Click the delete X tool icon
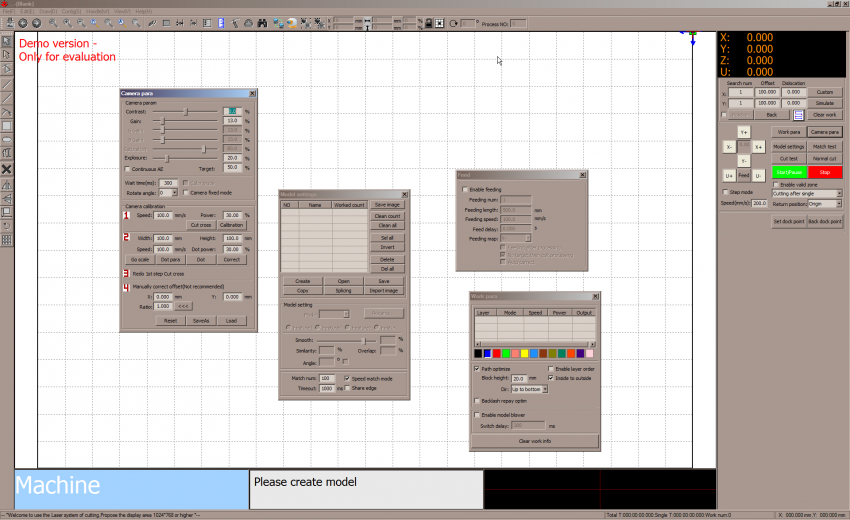Viewport: 850px width, 520px height. pyautogui.click(x=7, y=170)
